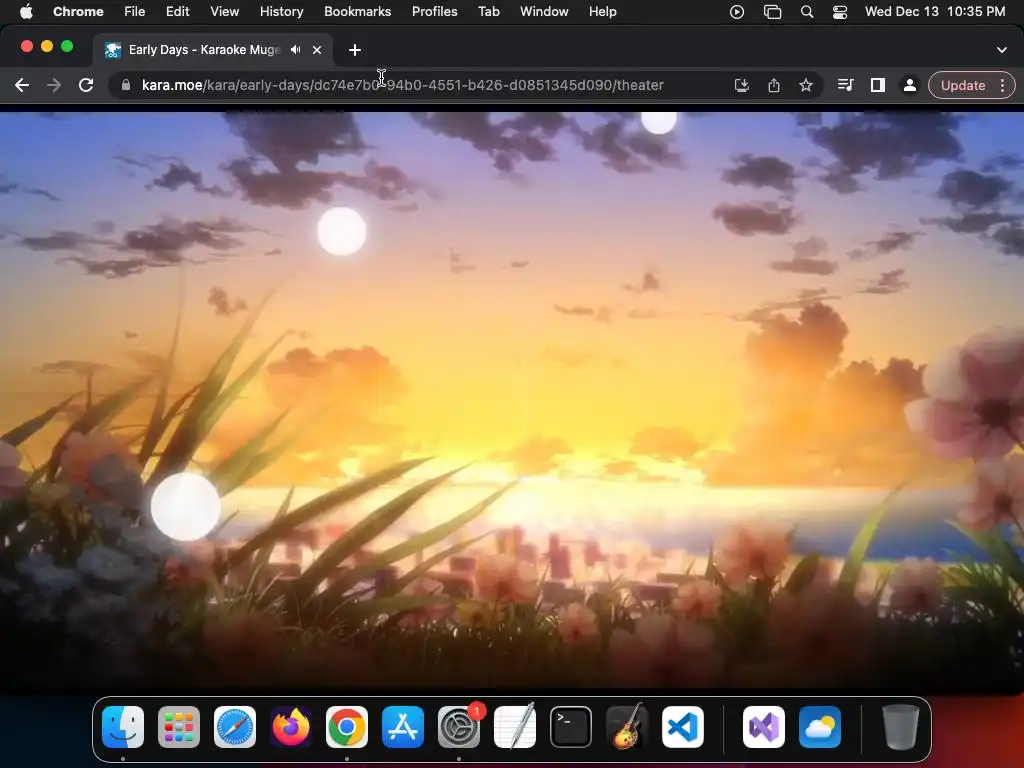Viewport: 1024px width, 768px height.
Task: Open media controls icon in toolbar
Action: pos(845,85)
